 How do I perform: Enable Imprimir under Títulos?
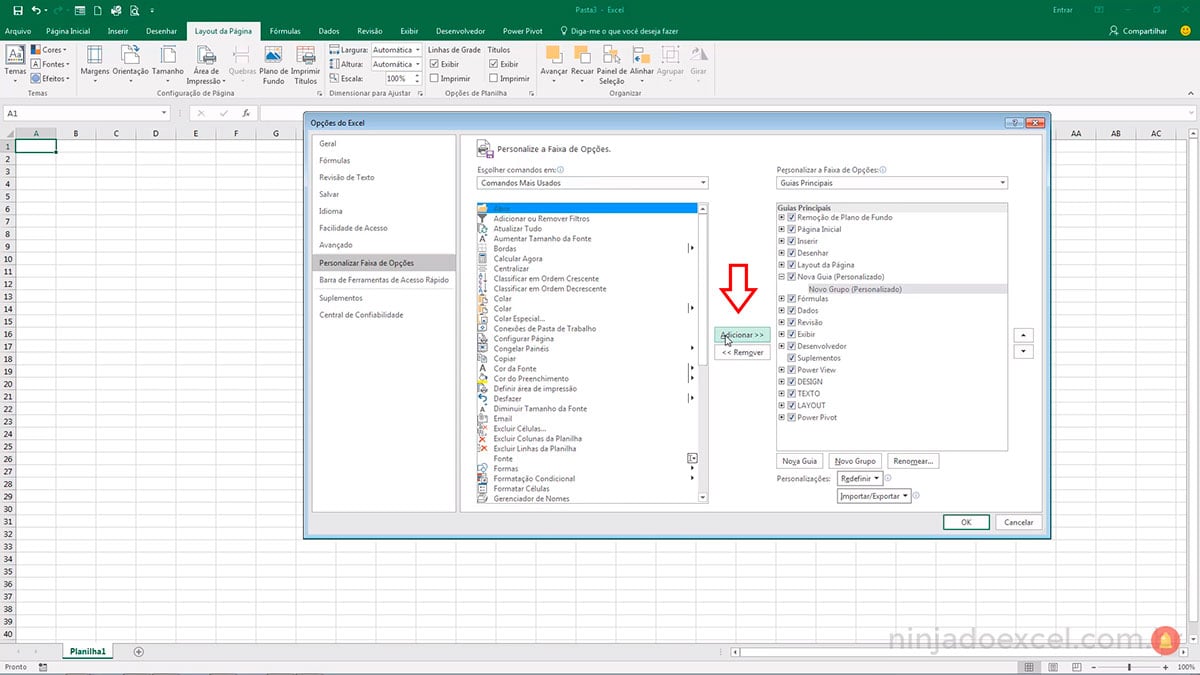point(495,78)
